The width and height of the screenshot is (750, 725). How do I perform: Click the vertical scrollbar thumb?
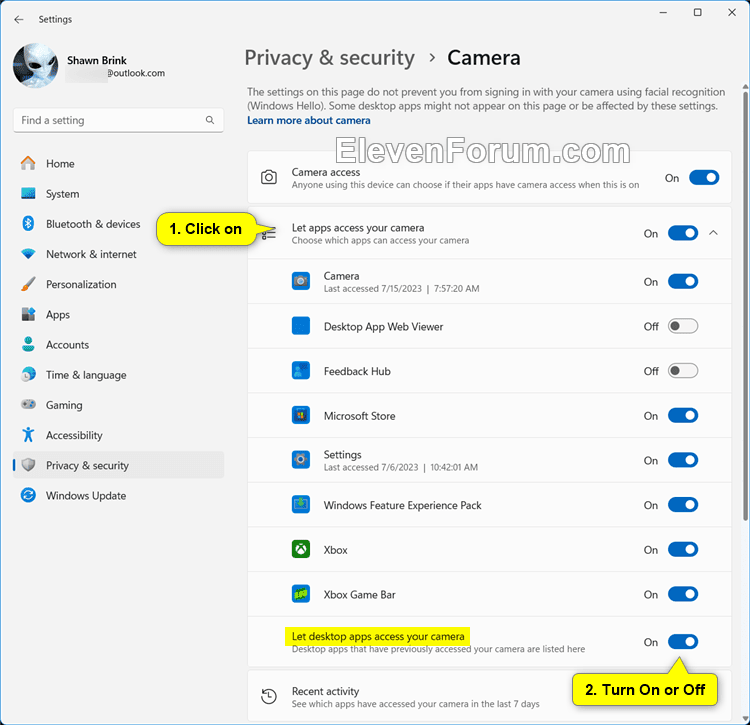(x=745, y=305)
